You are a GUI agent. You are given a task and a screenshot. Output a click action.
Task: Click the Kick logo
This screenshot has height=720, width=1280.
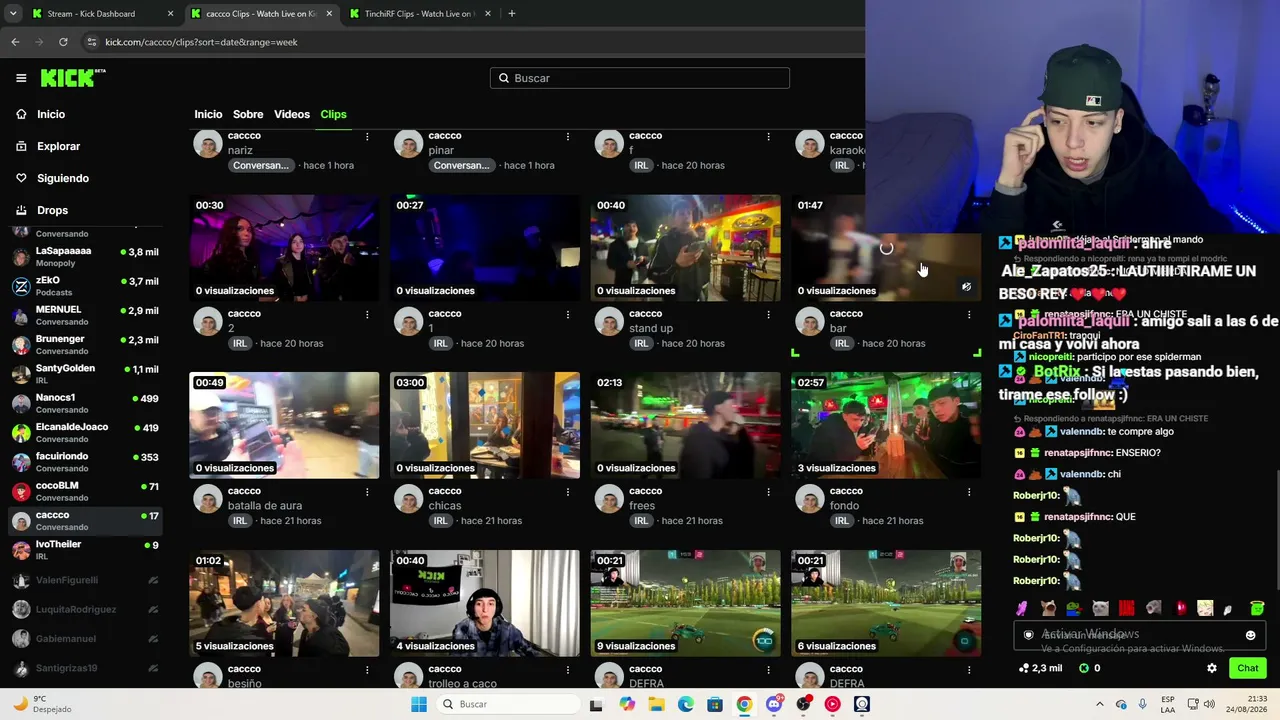tap(73, 78)
